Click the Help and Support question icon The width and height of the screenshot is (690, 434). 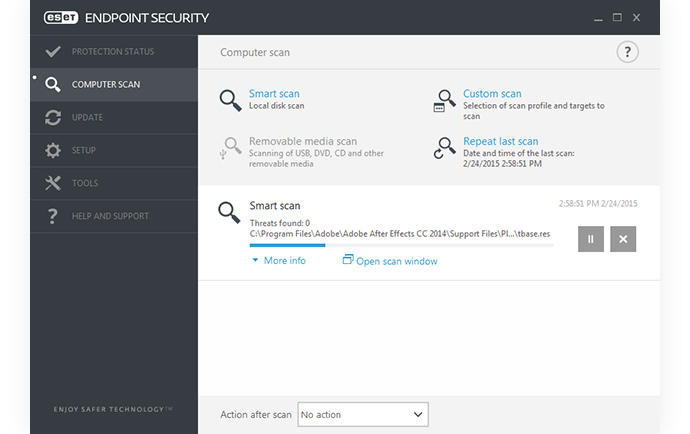[x=52, y=216]
